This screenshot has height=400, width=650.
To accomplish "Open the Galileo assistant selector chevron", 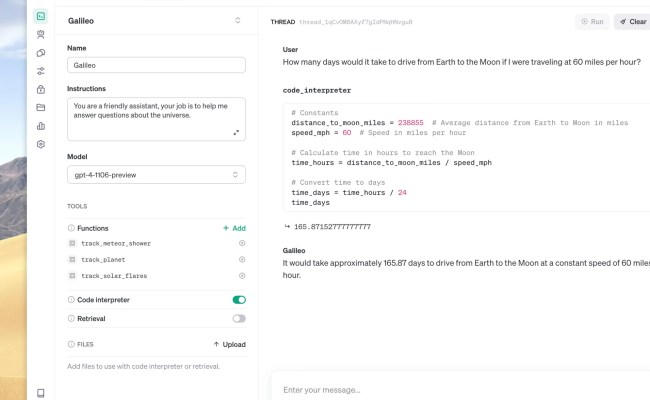I will coord(238,20).
